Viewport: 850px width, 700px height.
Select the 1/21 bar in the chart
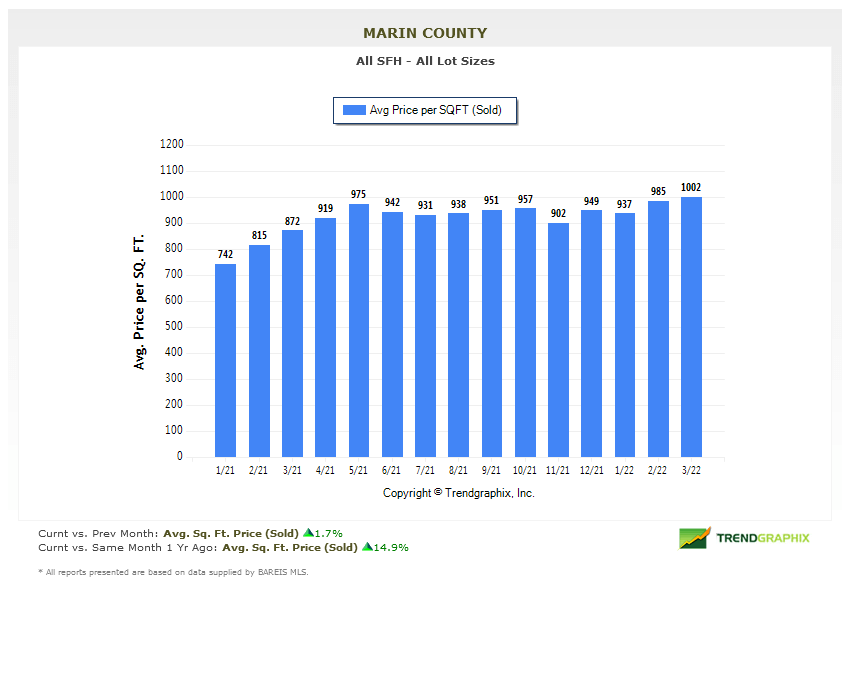pos(225,360)
